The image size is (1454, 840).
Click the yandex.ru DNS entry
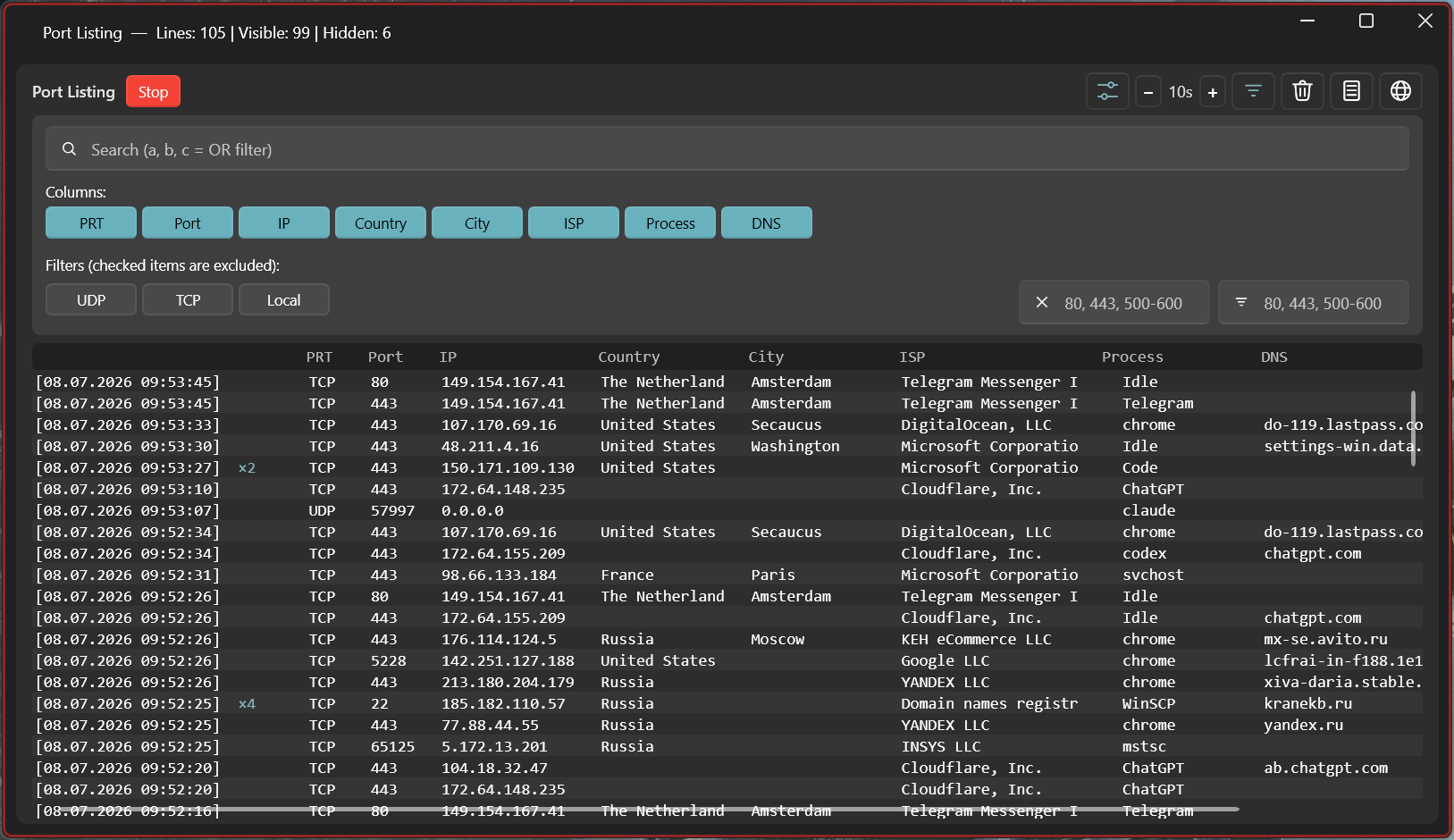point(1303,725)
